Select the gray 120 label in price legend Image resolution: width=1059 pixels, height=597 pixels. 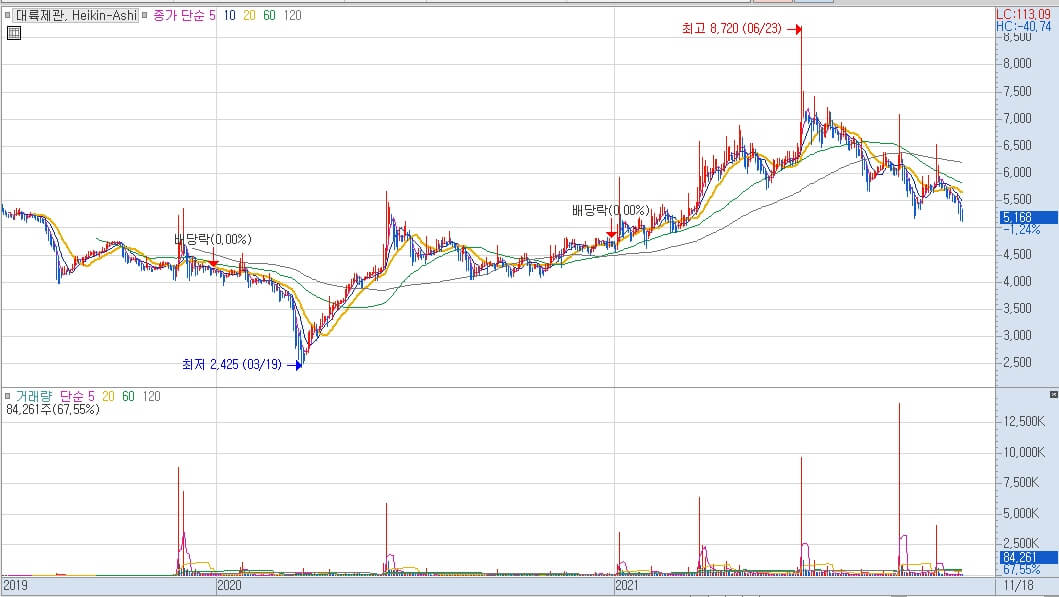click(292, 15)
